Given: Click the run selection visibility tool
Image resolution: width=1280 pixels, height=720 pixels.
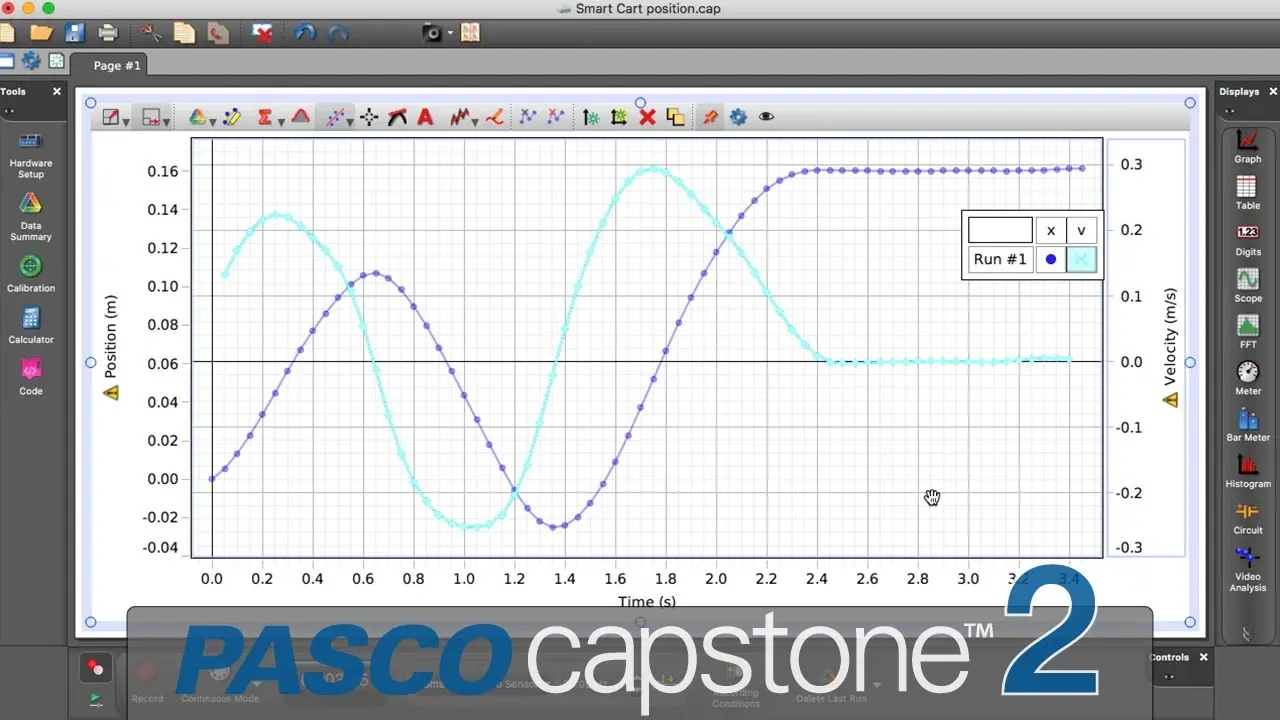Looking at the screenshot, I should [150, 117].
